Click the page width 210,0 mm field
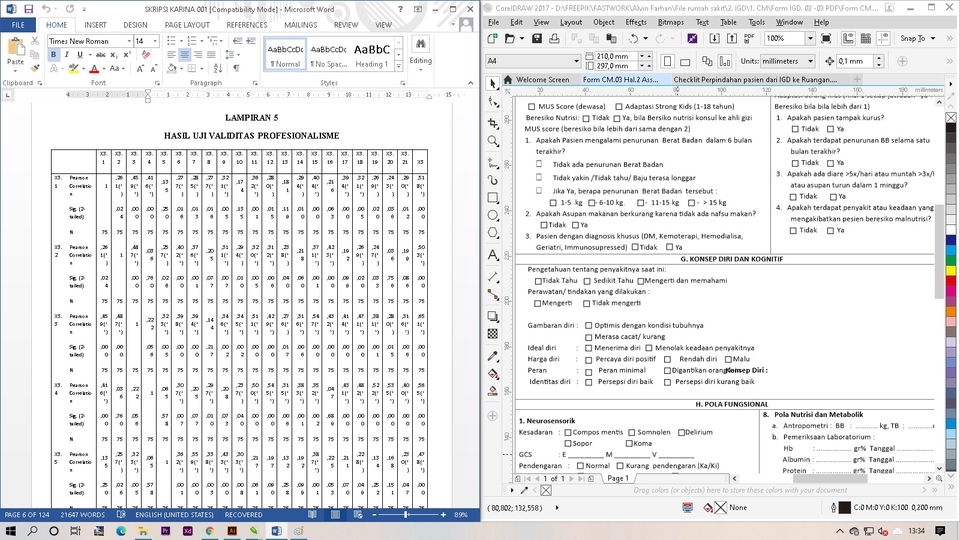The width and height of the screenshot is (960, 540). pyautogui.click(x=617, y=56)
